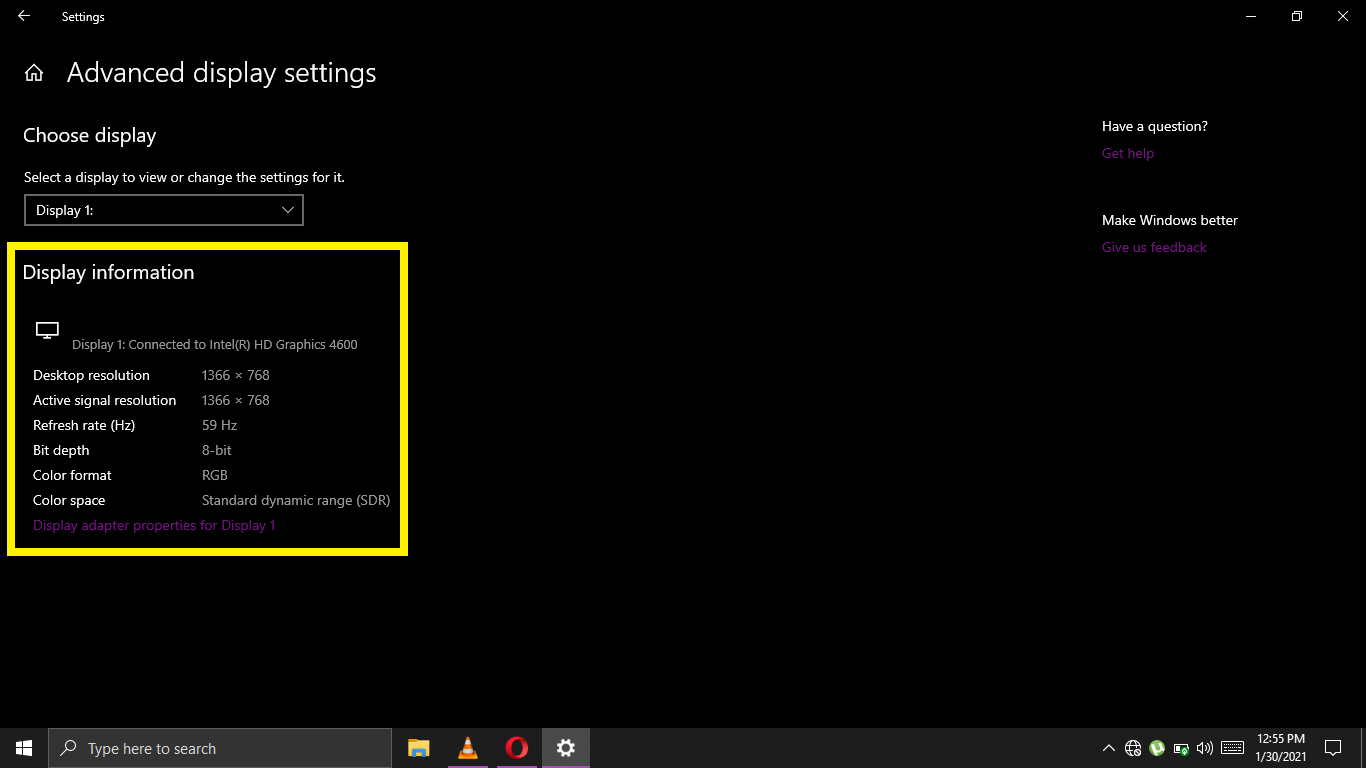Open Action Center notifications
Screen dimensions: 1366x768
point(1334,747)
